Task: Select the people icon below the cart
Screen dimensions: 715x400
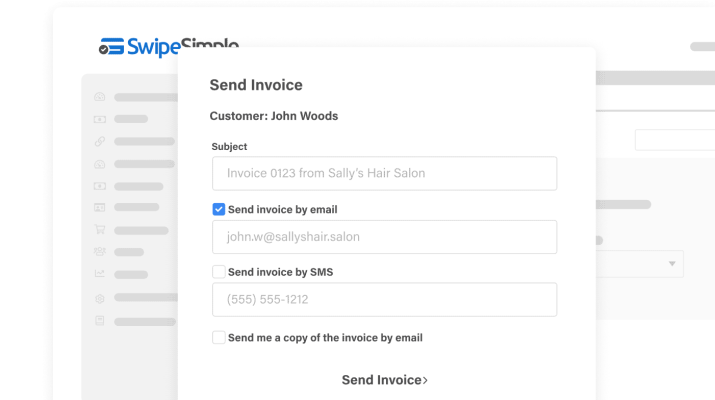Action: 99,252
